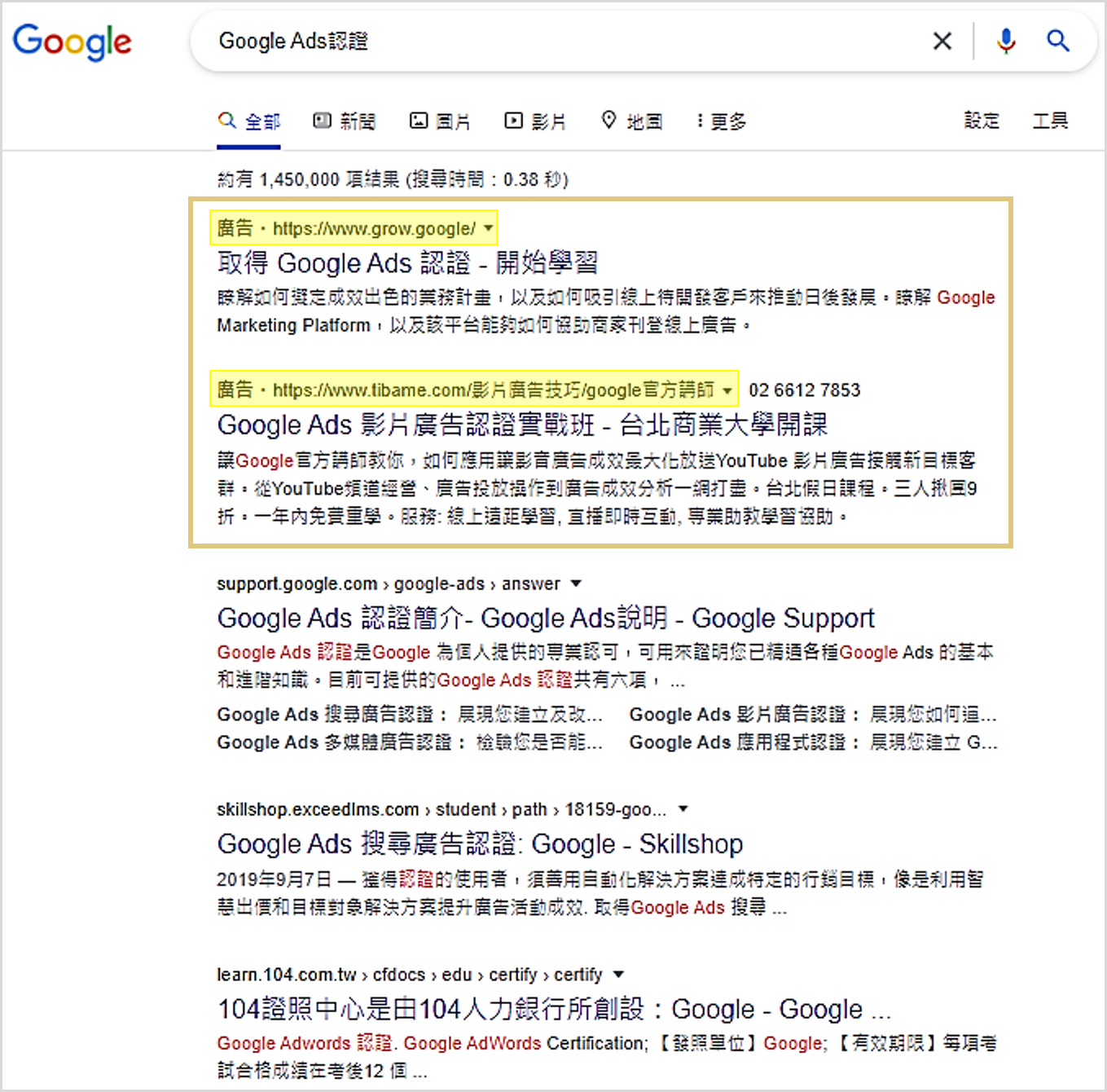Expand dropdown arrow next to tibame.com ad URL
Viewport: 1107px width, 1092px height.
[727, 390]
